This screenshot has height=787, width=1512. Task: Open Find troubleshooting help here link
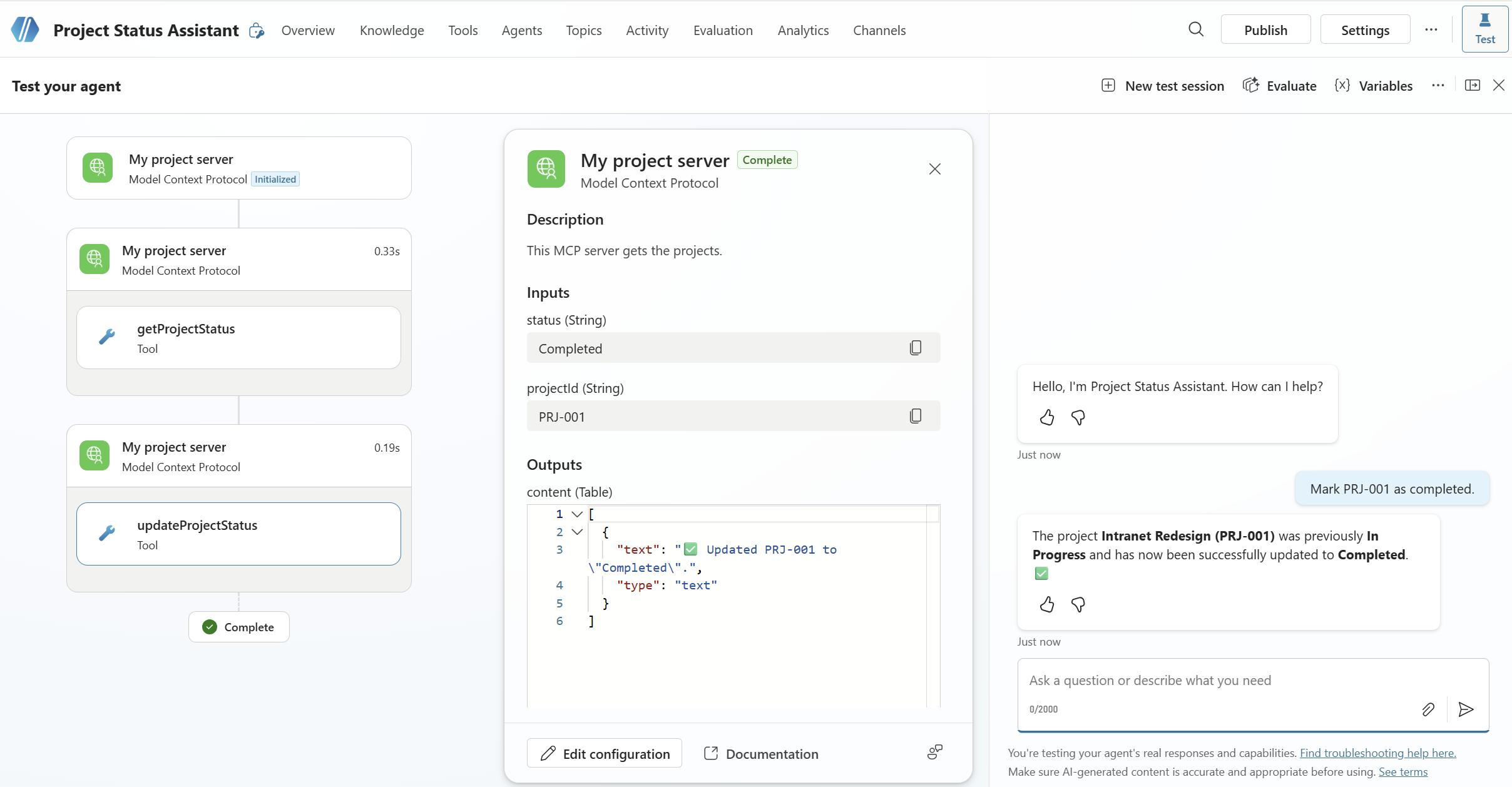pyautogui.click(x=1377, y=753)
